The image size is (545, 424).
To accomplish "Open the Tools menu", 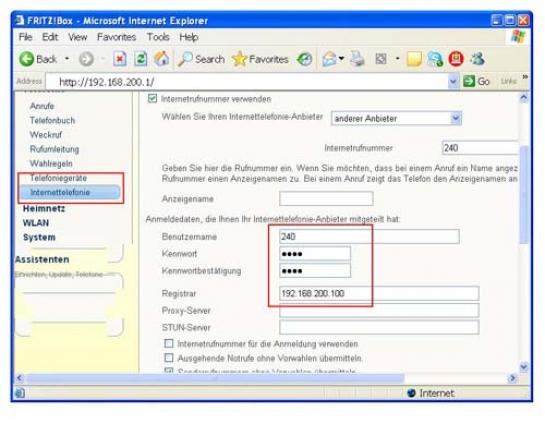I will (158, 37).
